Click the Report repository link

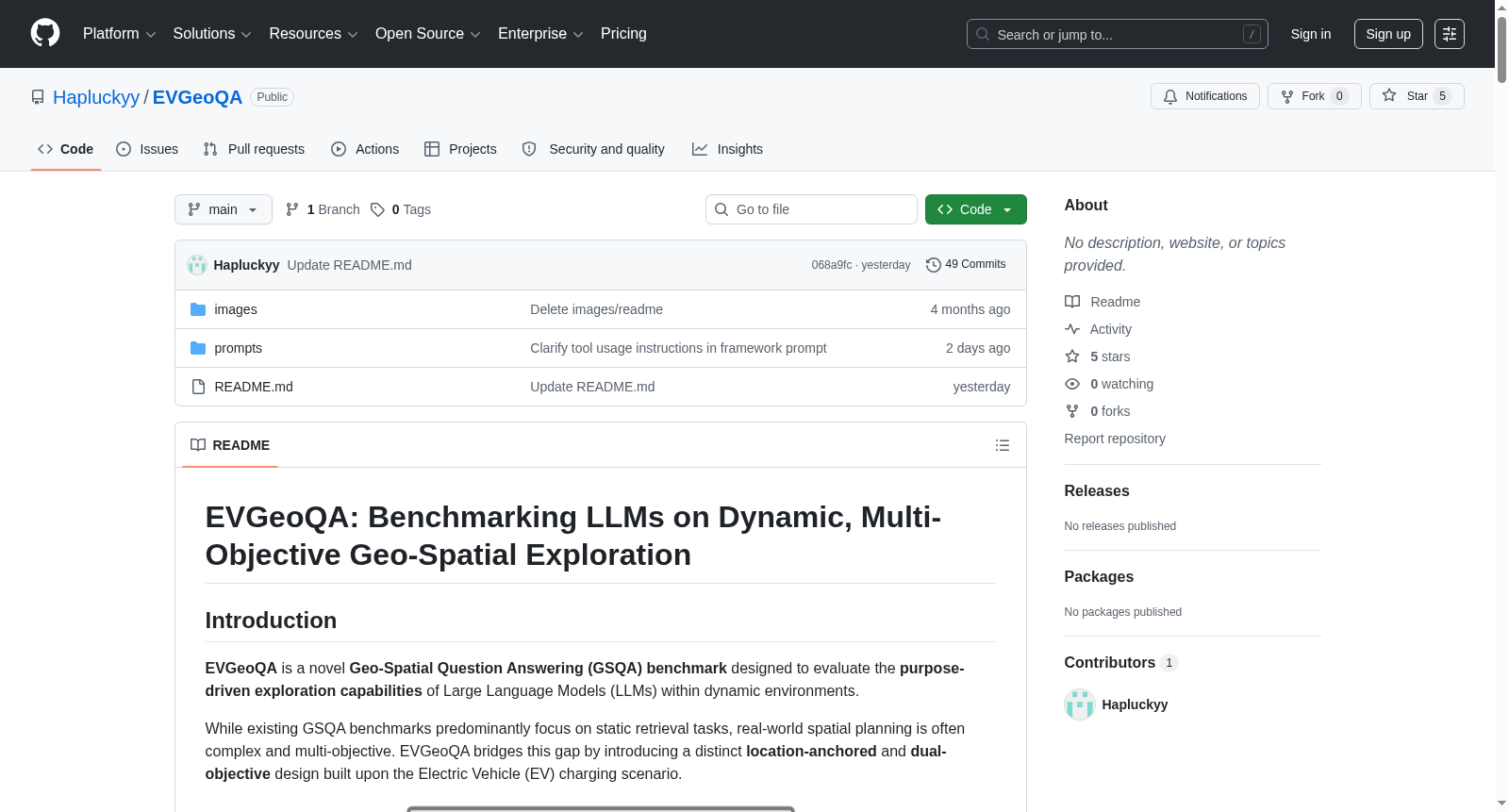point(1115,439)
